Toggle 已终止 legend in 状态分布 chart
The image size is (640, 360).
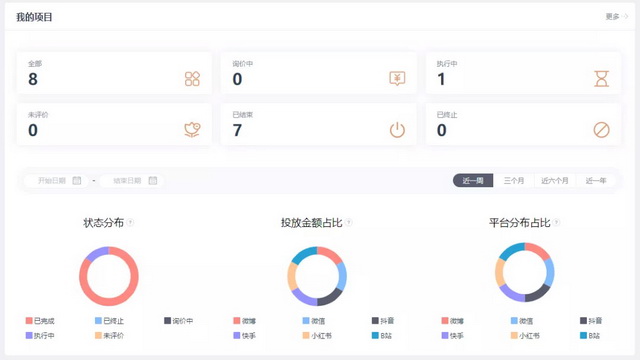109,321
